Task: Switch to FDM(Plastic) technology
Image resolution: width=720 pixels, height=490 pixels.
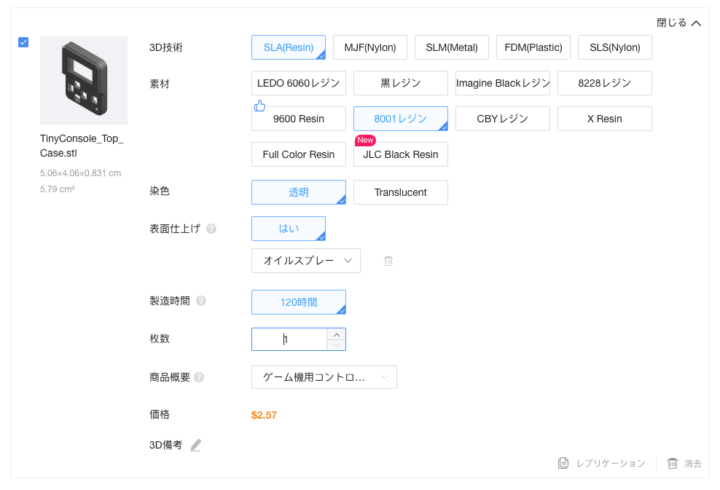Action: click(x=534, y=47)
